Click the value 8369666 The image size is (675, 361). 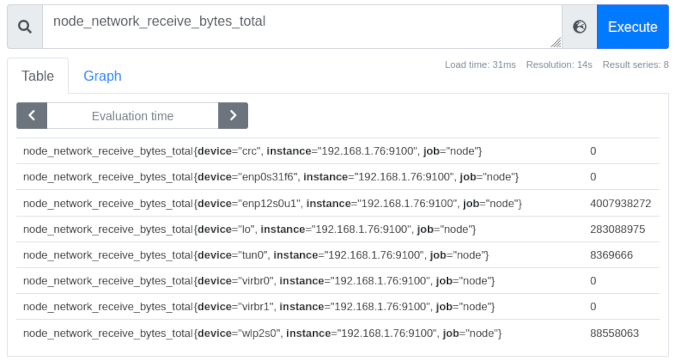pos(611,255)
